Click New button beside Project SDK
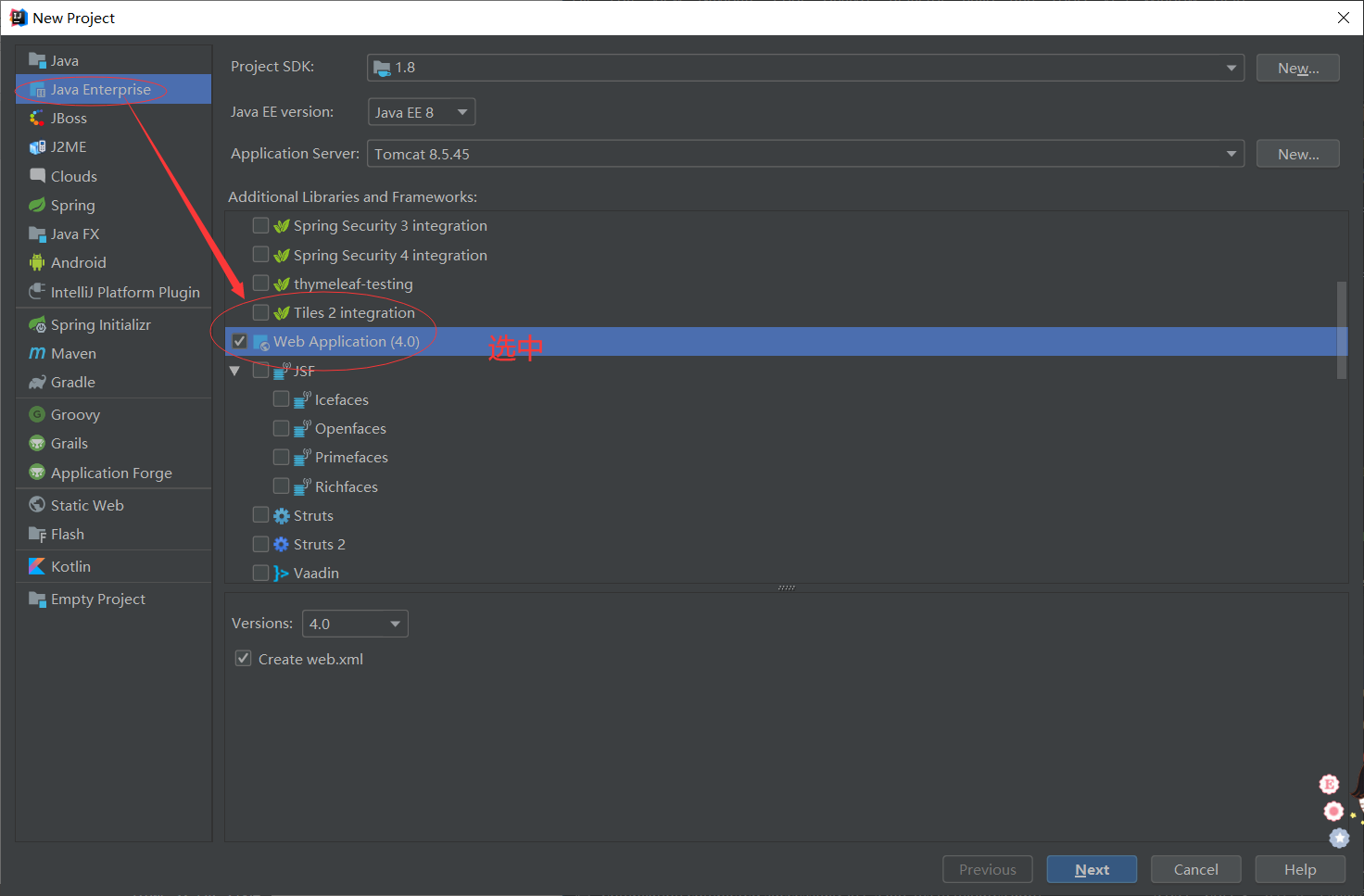 point(1297,68)
